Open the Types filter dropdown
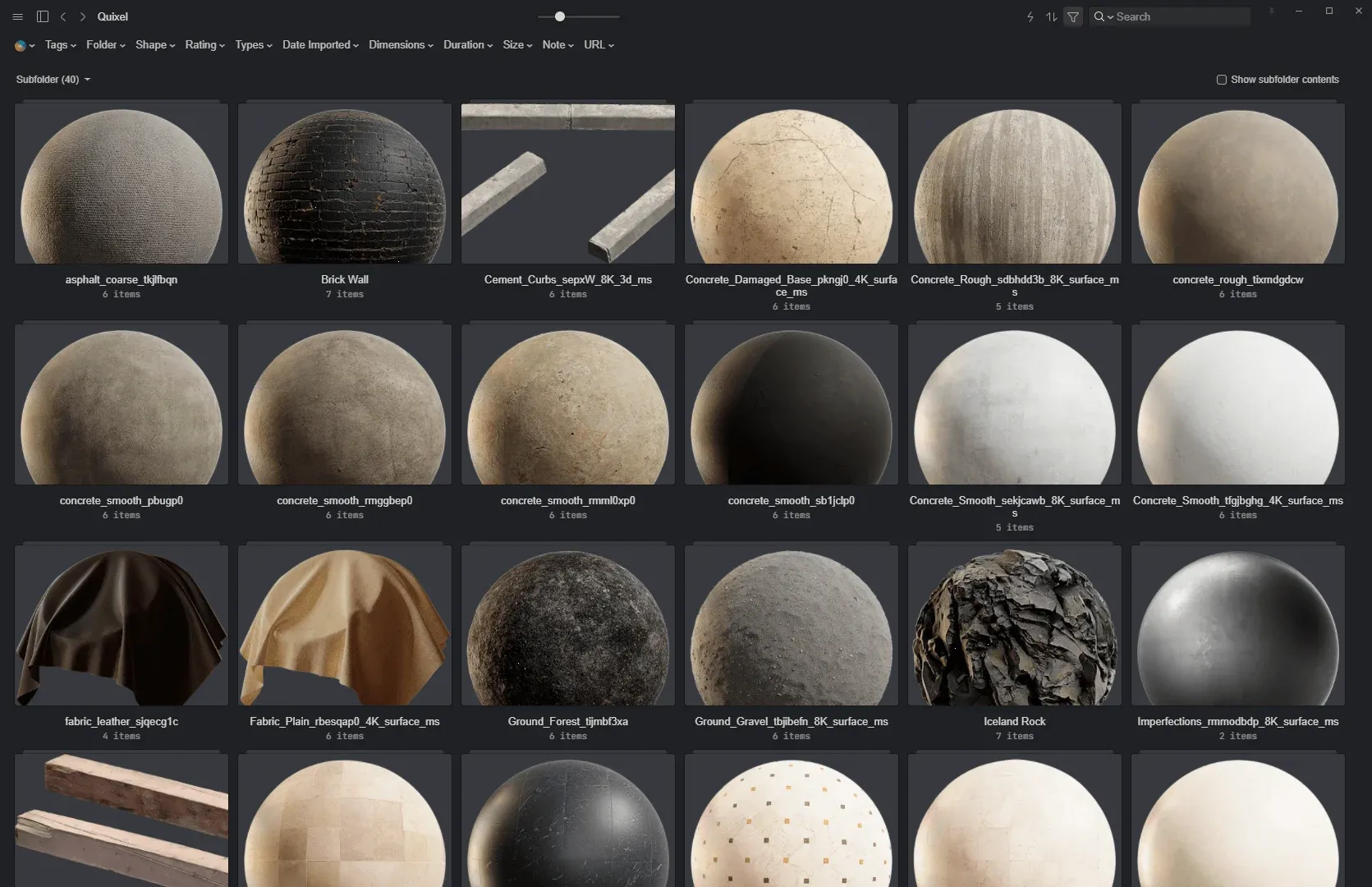This screenshot has width=1372, height=887. click(x=254, y=45)
